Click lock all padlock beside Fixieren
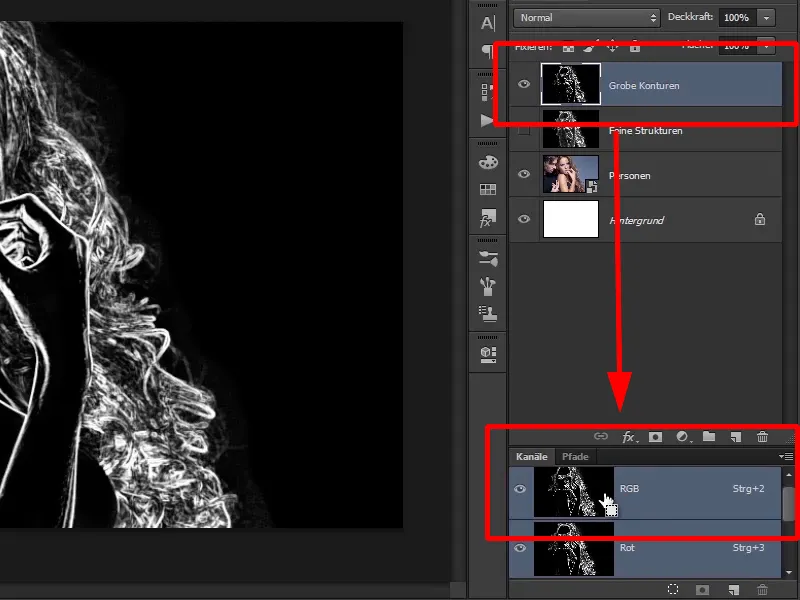The height and width of the screenshot is (600, 800). (x=635, y=47)
